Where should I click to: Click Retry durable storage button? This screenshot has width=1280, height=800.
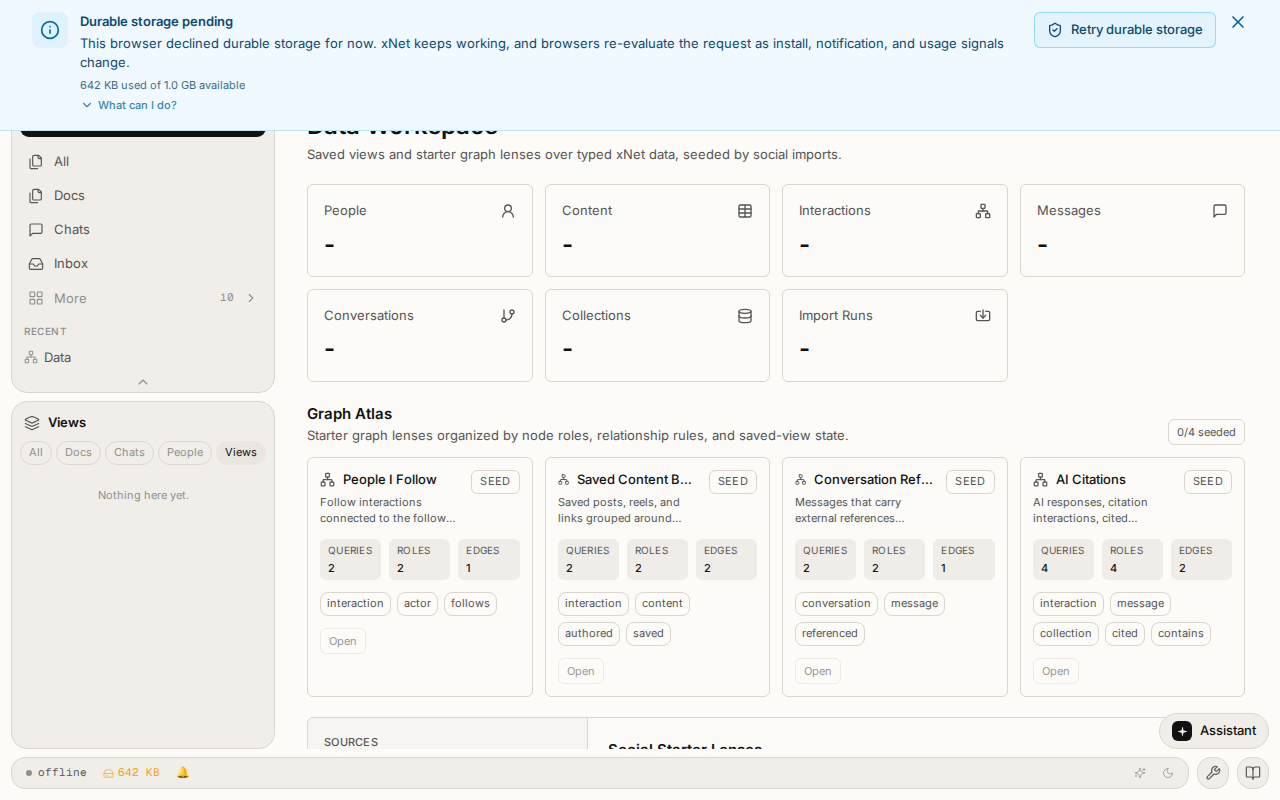(x=1125, y=30)
